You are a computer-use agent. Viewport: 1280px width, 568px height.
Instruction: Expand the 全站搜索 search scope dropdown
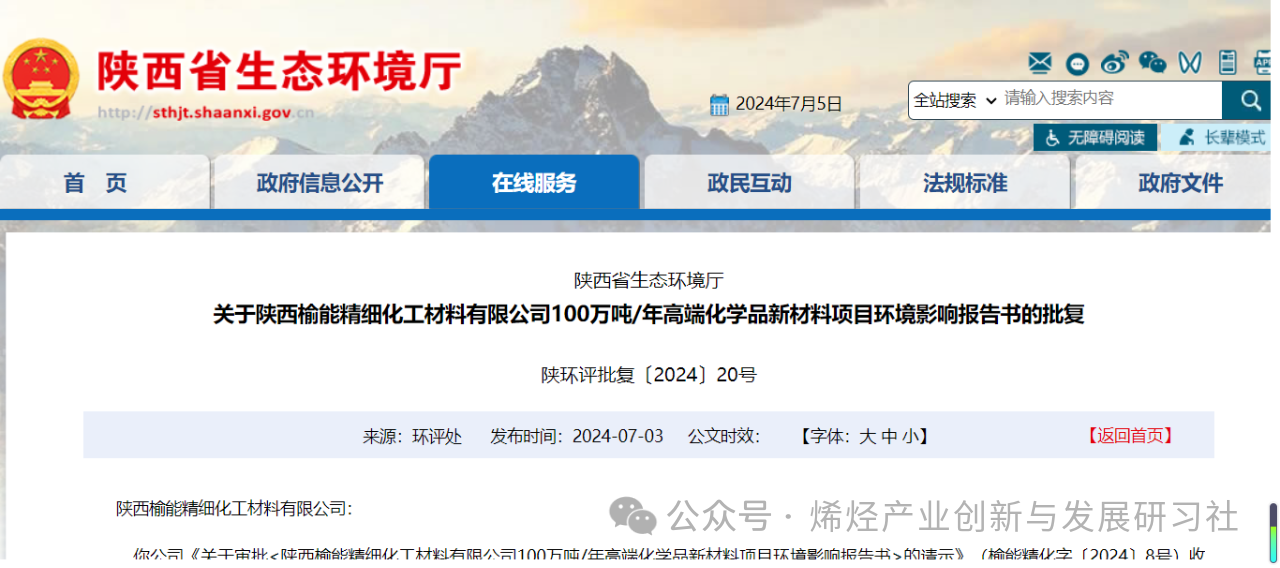coord(955,100)
